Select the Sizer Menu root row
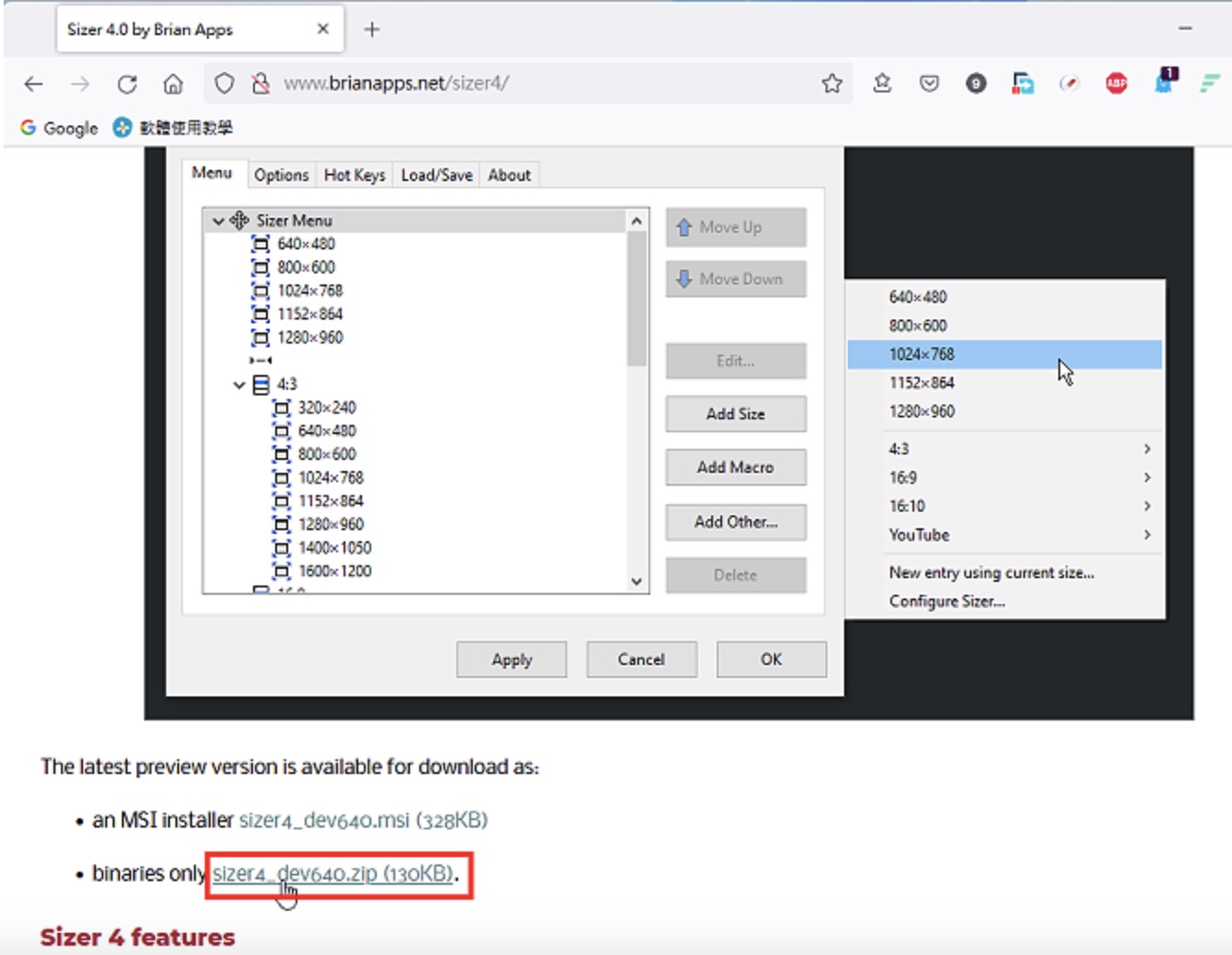Viewport: 1232px width, 955px height. [x=416, y=221]
